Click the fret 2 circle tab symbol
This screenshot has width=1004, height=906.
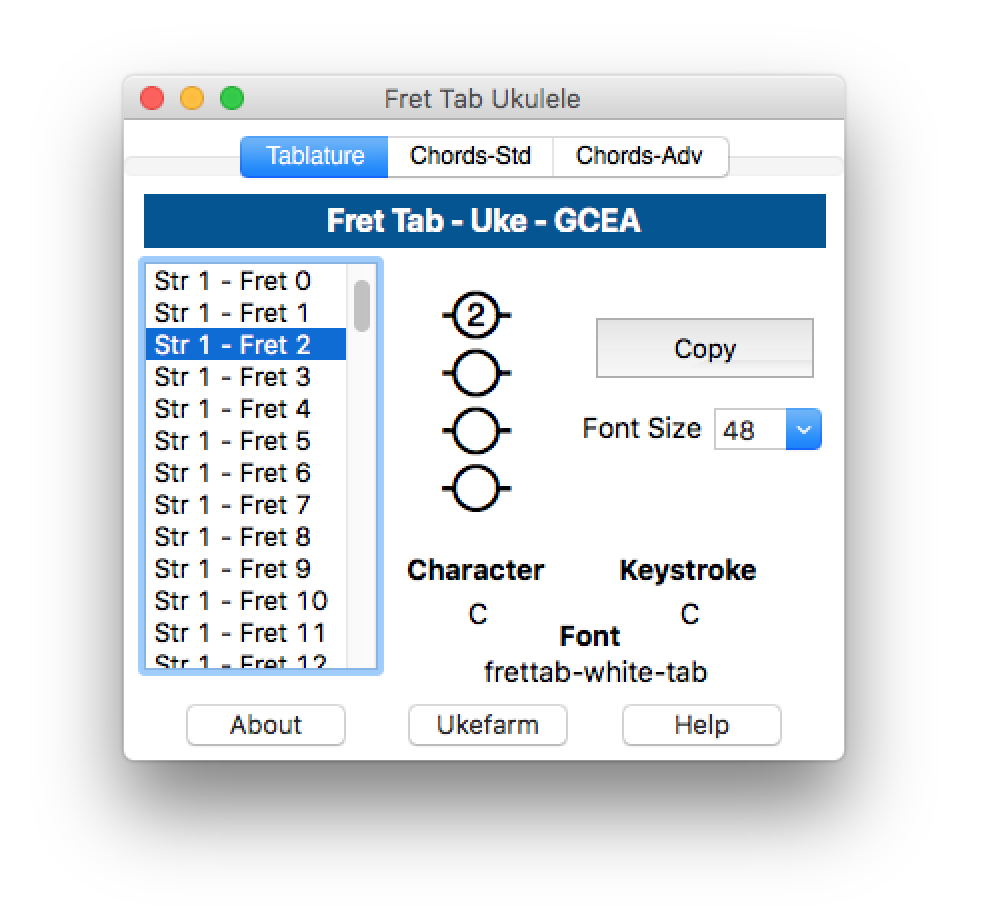[x=476, y=316]
